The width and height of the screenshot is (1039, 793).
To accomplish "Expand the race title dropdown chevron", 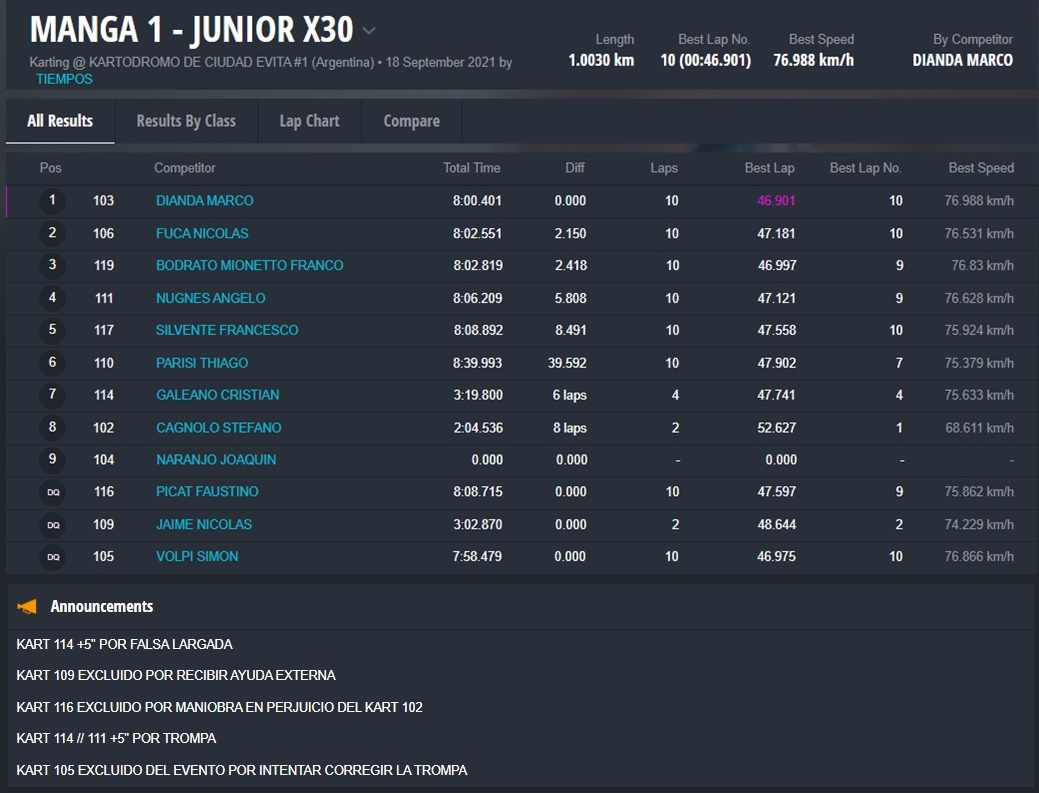I will 369,31.
